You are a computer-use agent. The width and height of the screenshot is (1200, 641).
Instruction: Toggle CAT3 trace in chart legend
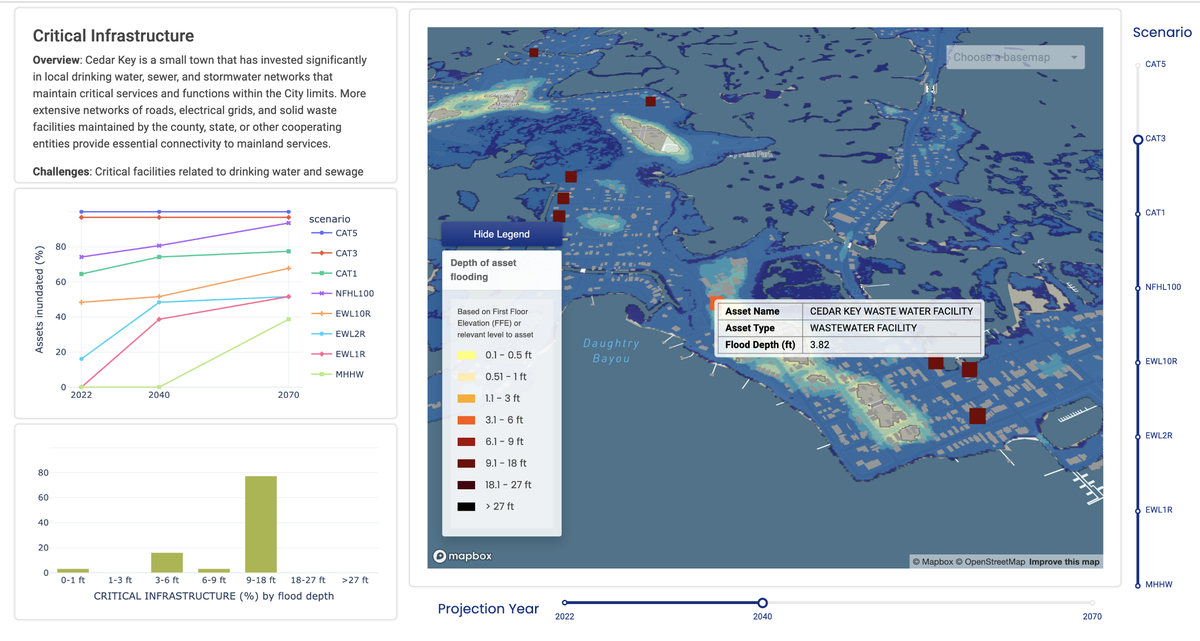click(x=334, y=253)
